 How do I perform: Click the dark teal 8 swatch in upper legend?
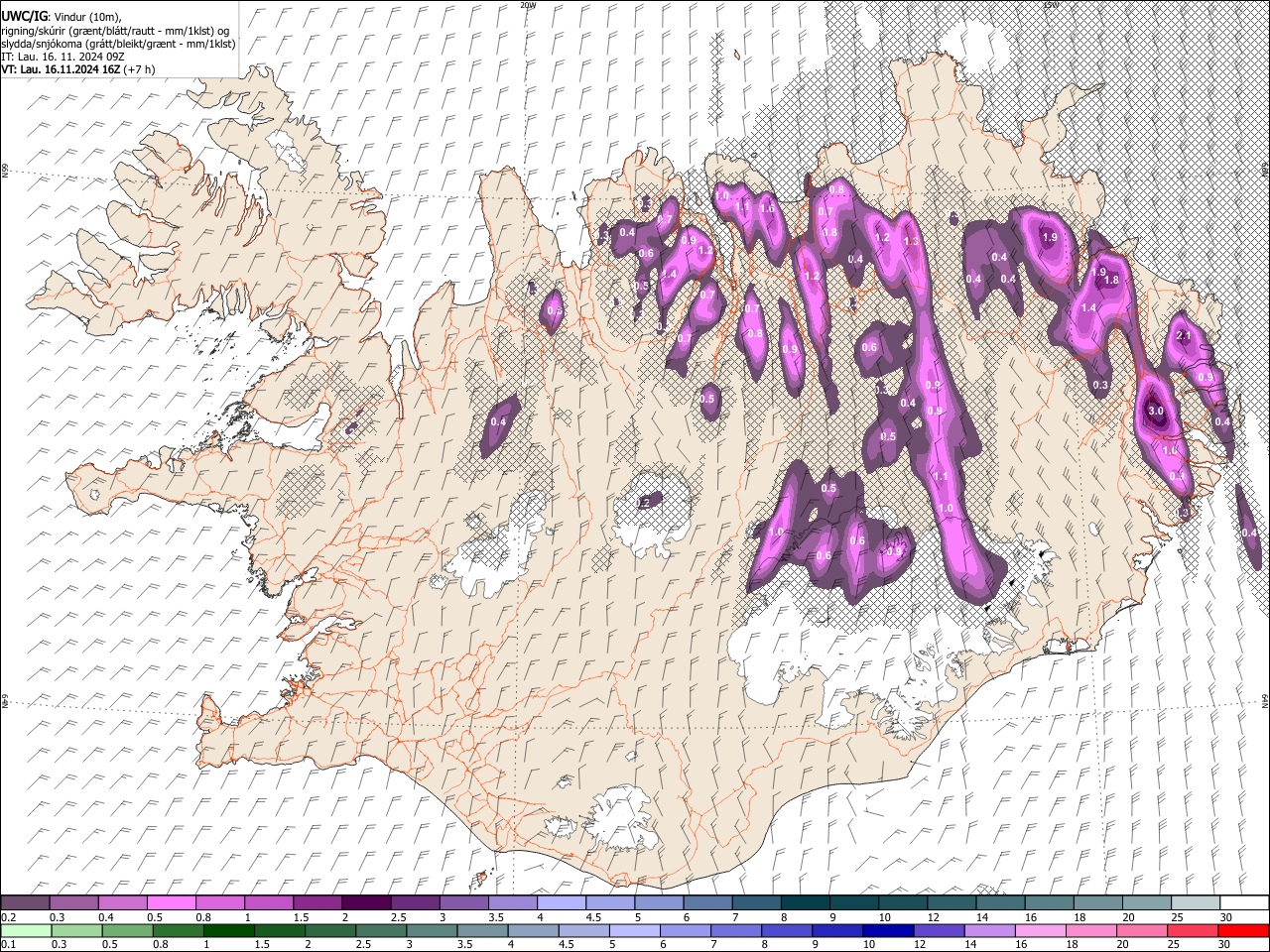[805, 903]
